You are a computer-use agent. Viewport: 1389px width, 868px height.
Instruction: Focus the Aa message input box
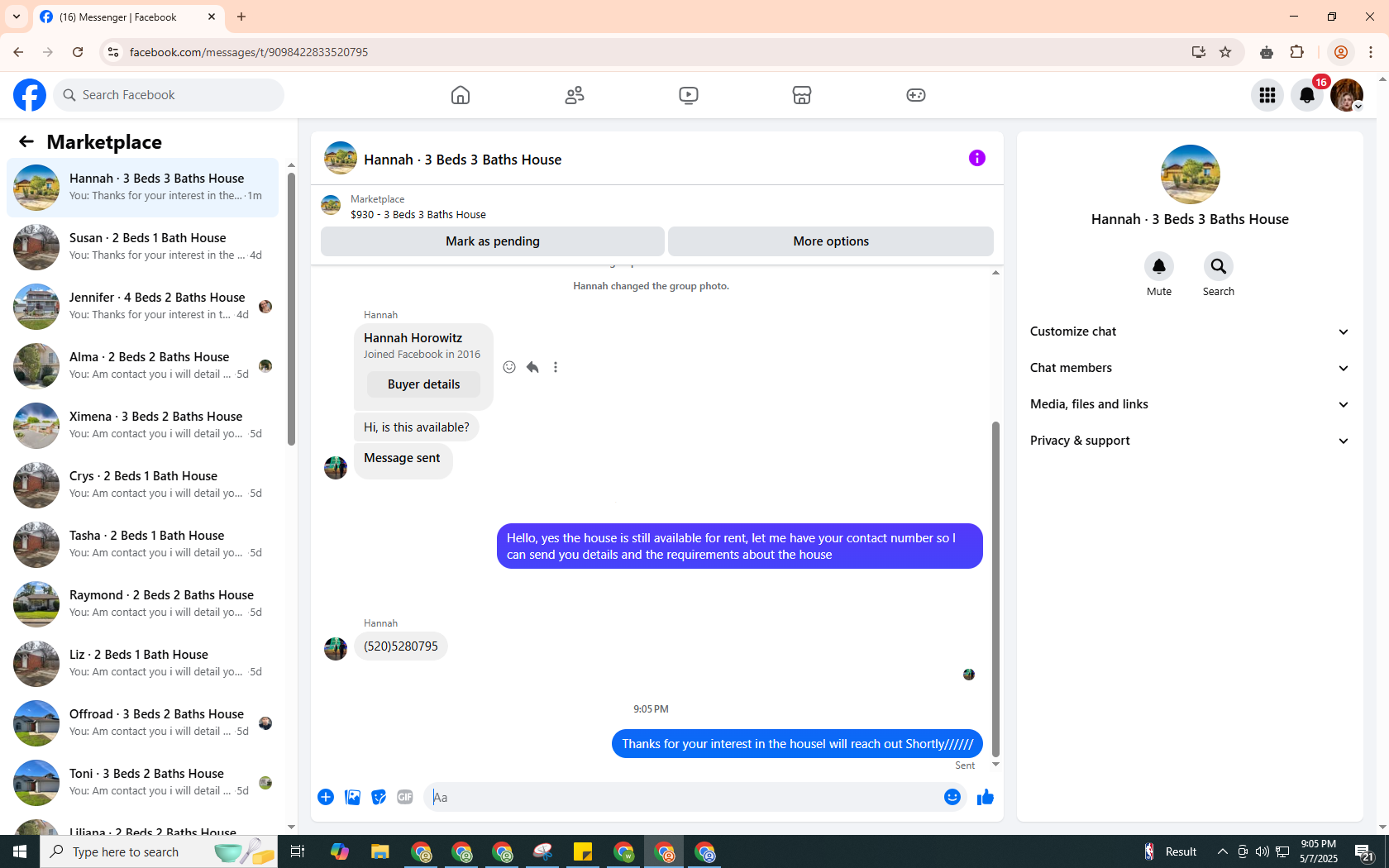click(682, 797)
